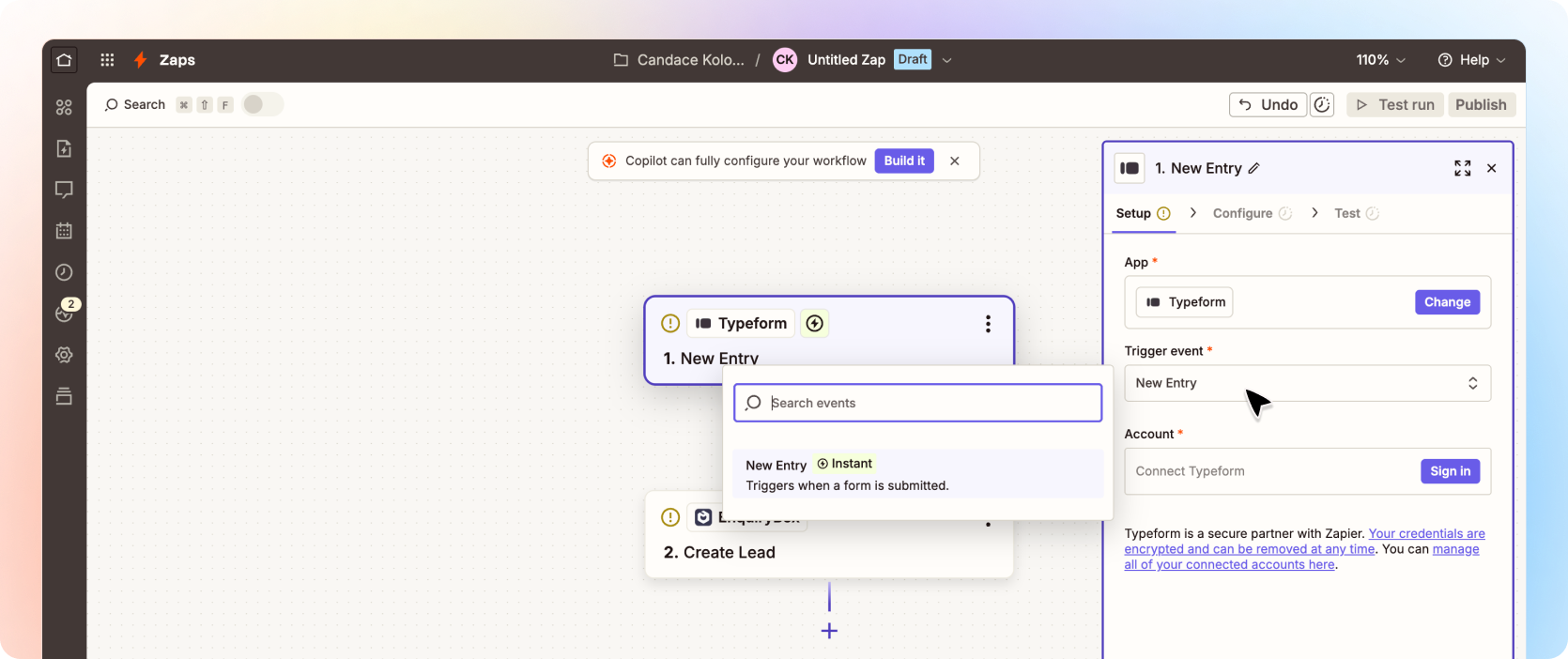Click the Typeform icon in panel header
Screen dimensions: 1568x659
pos(1130,168)
